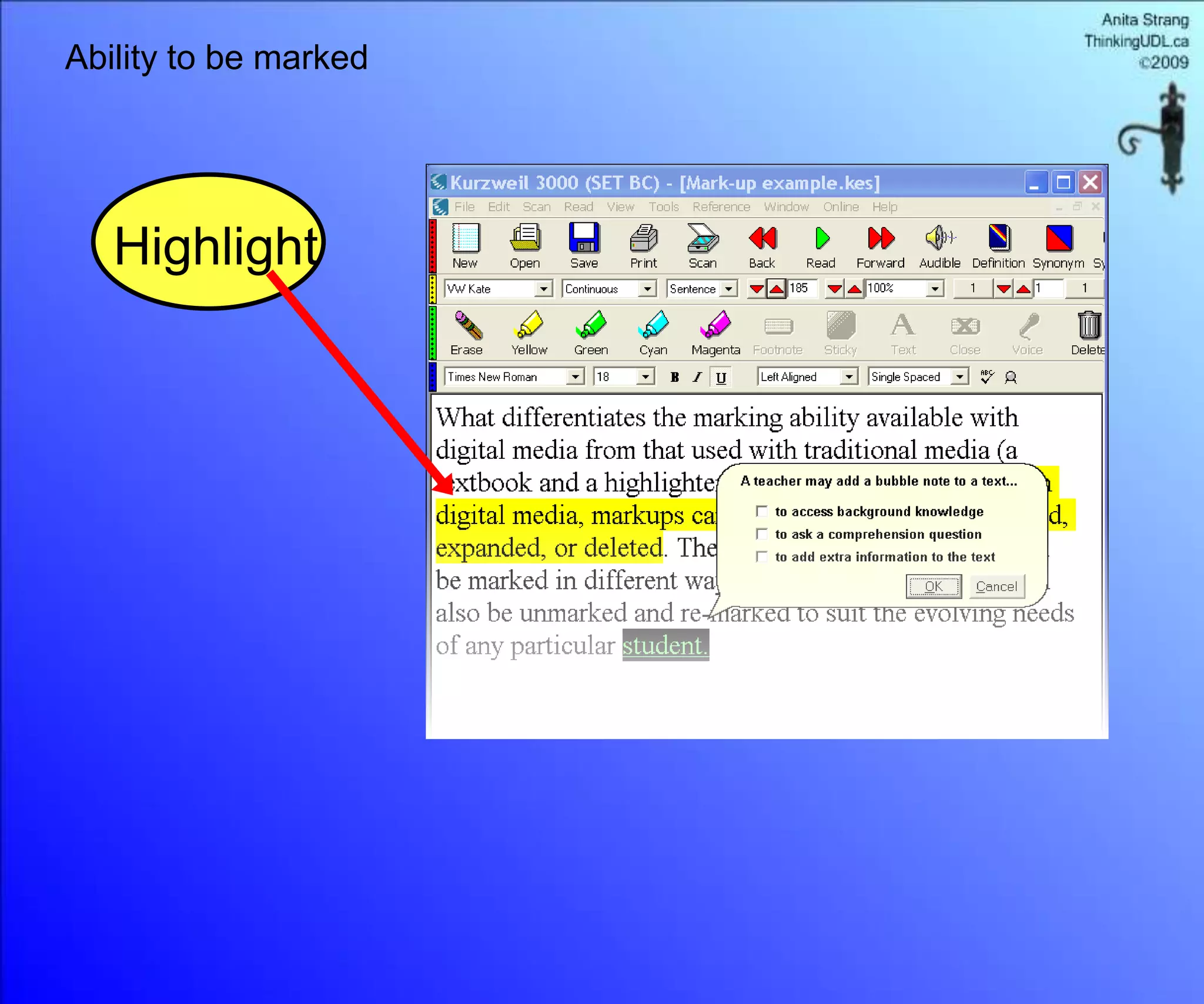Toggle Italic formatting
The height and width of the screenshot is (1004, 1204).
pyautogui.click(x=697, y=377)
